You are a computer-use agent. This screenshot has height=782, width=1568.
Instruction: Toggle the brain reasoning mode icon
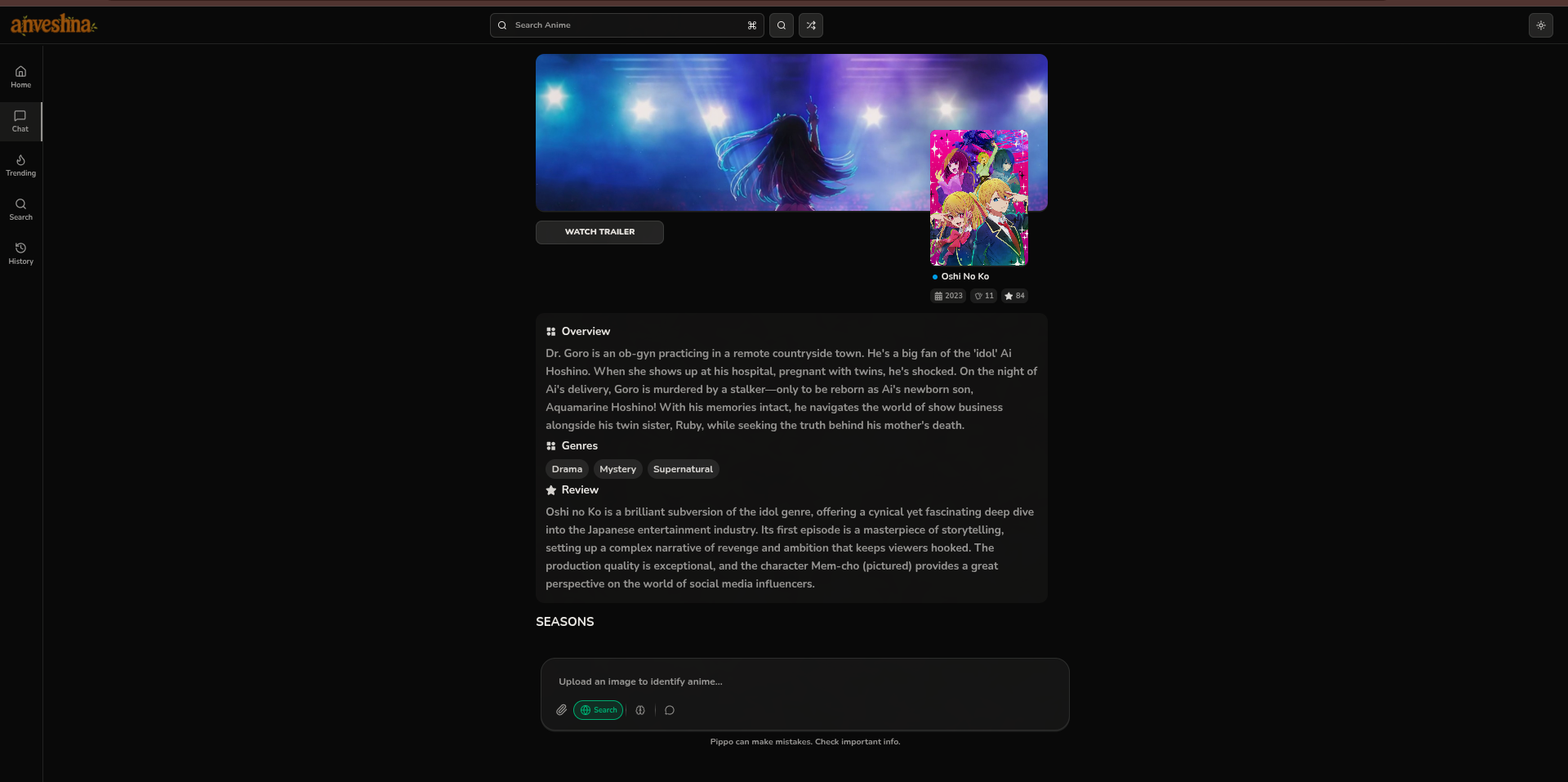coord(640,710)
